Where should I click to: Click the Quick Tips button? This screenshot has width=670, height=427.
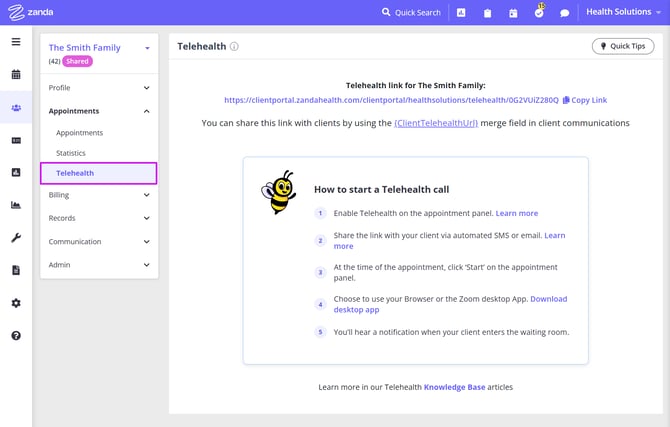click(x=623, y=46)
